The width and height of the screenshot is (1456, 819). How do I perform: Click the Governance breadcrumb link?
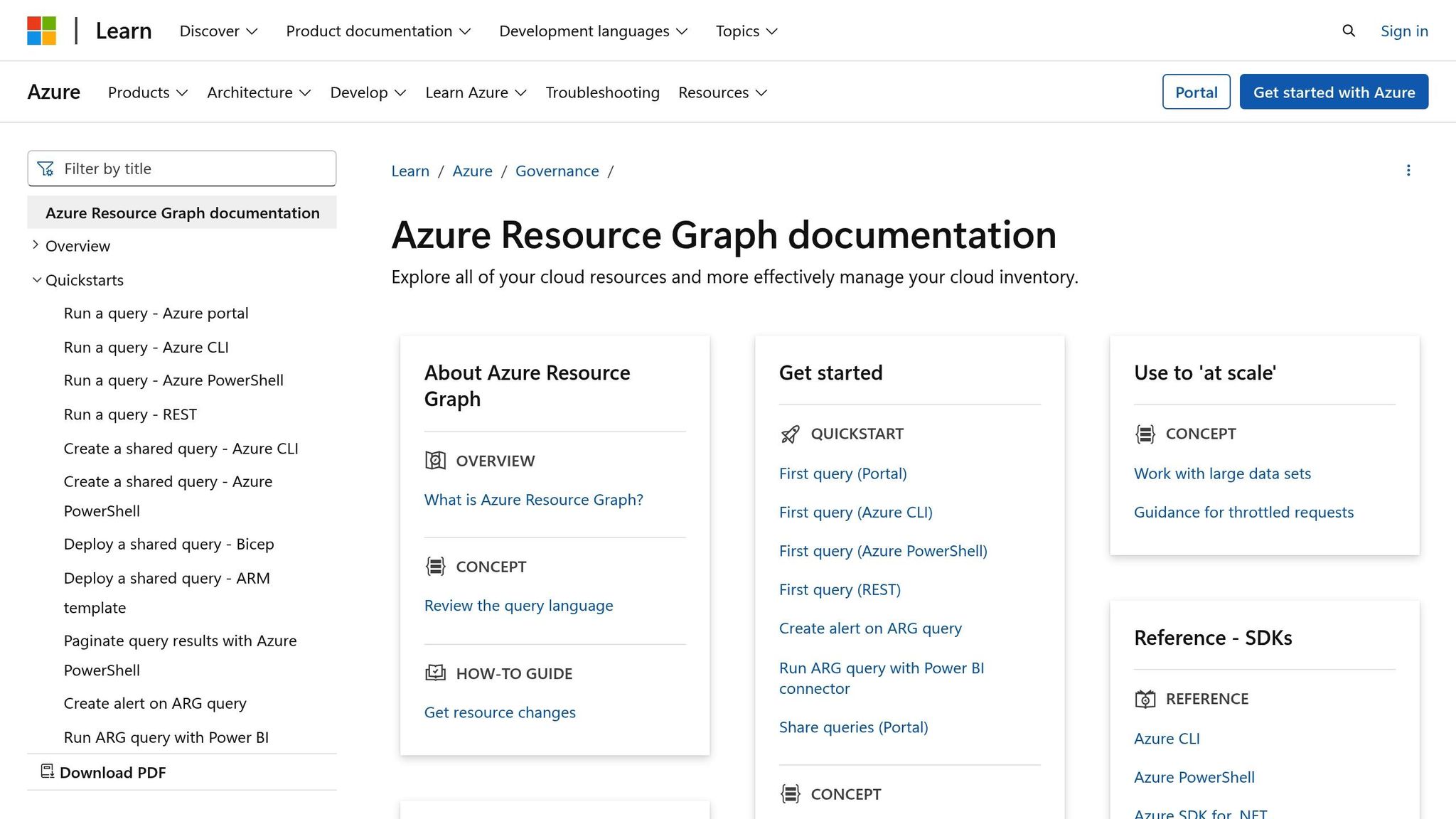(x=557, y=171)
